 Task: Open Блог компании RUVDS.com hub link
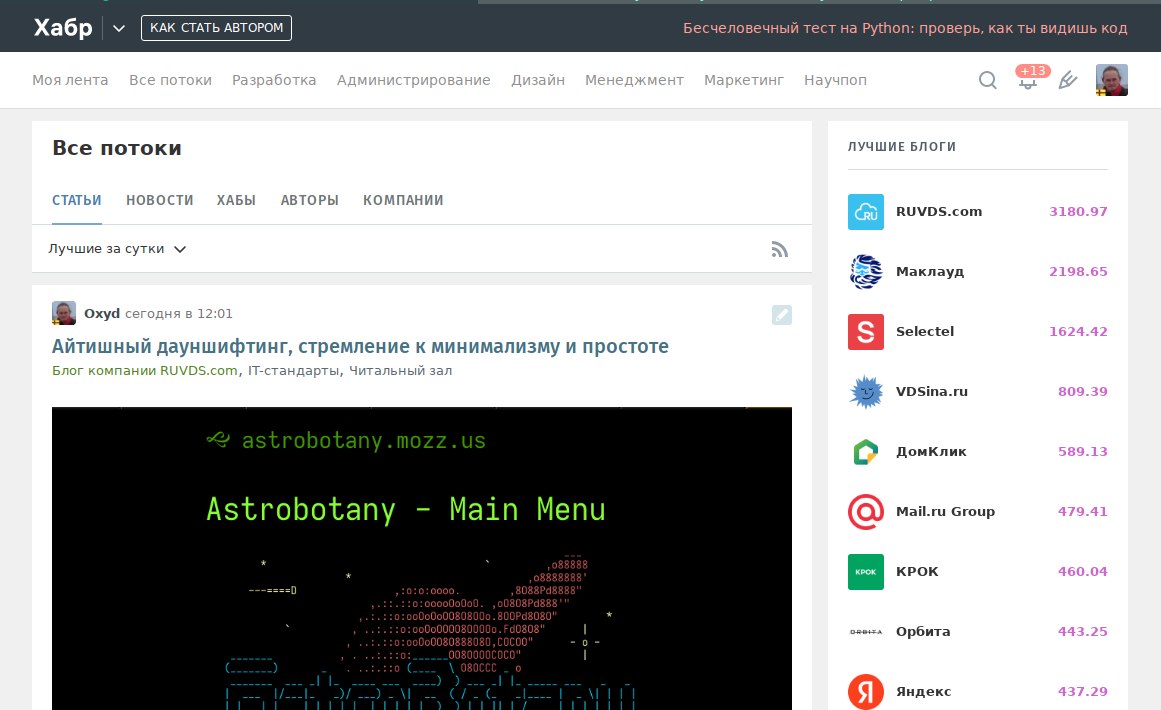pos(144,370)
